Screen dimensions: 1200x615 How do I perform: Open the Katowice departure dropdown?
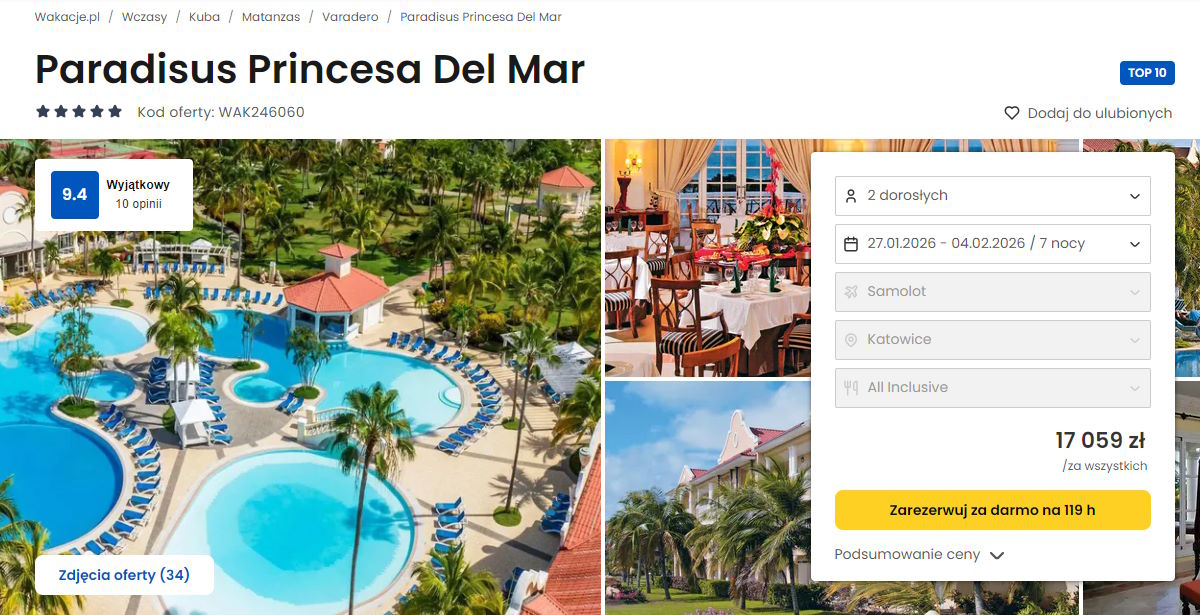(993, 340)
